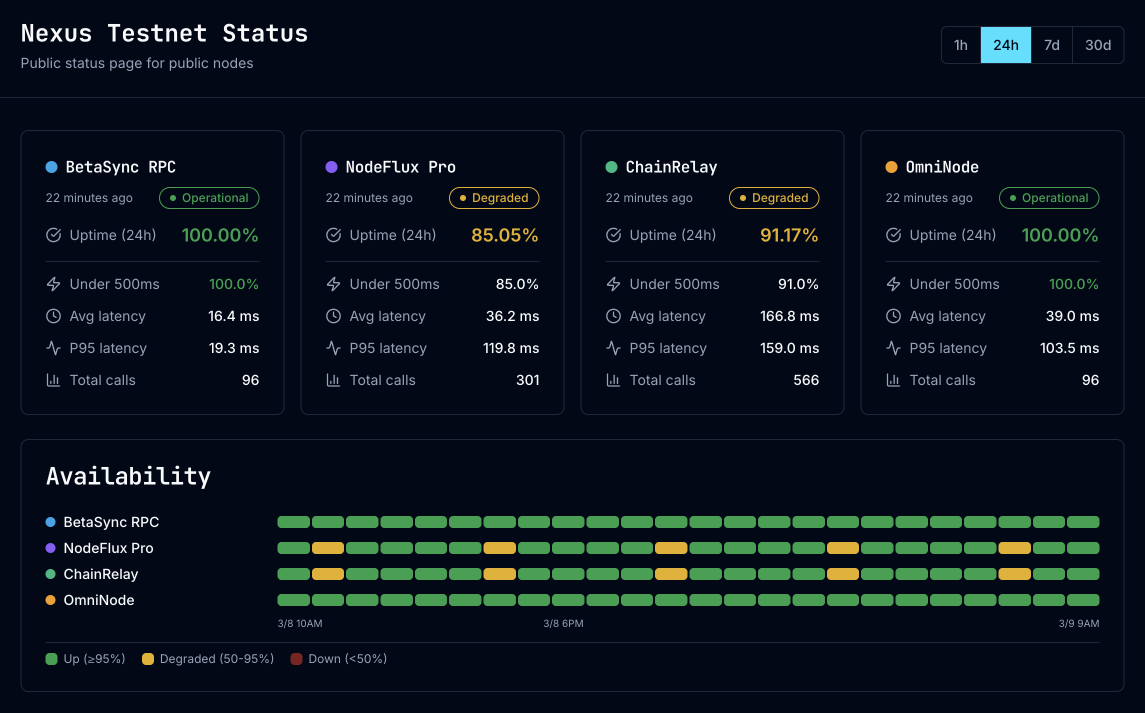Click the 119.8 ms P95 latency value

(511, 348)
